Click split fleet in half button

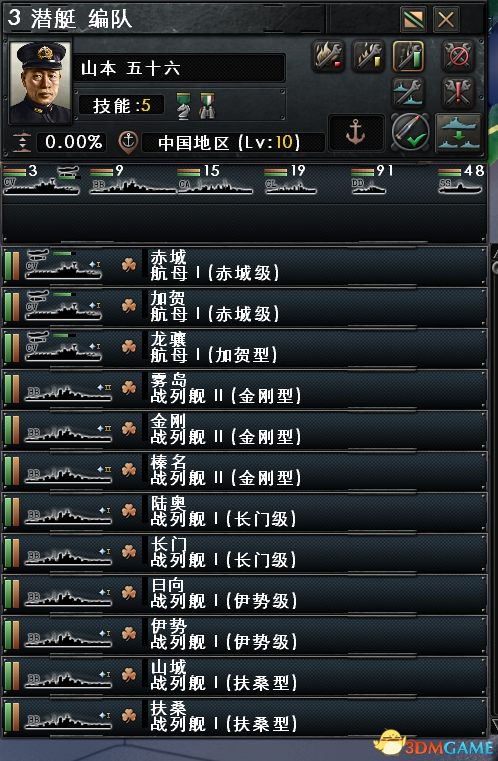click(x=459, y=132)
